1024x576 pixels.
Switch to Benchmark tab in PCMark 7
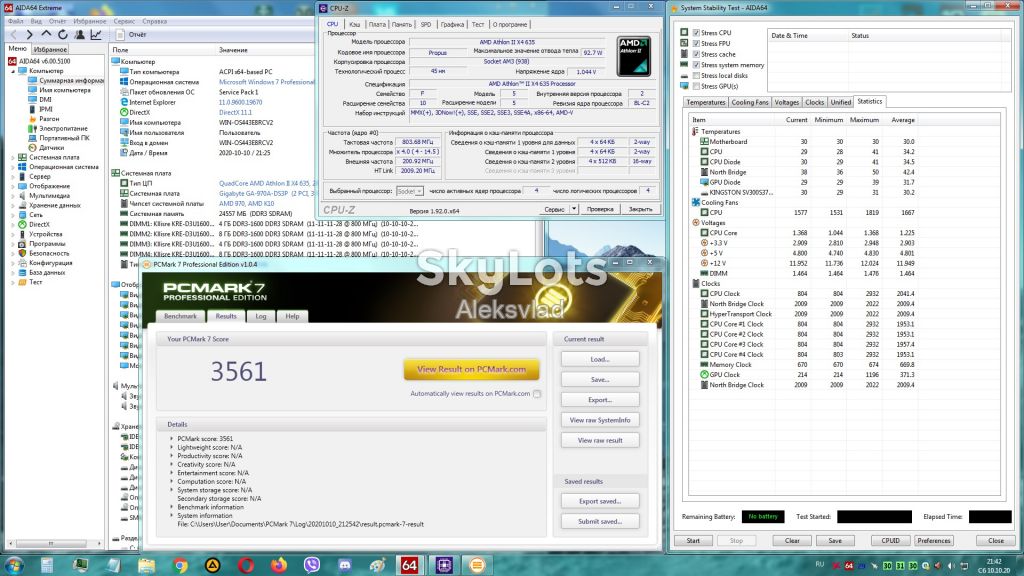pos(180,316)
